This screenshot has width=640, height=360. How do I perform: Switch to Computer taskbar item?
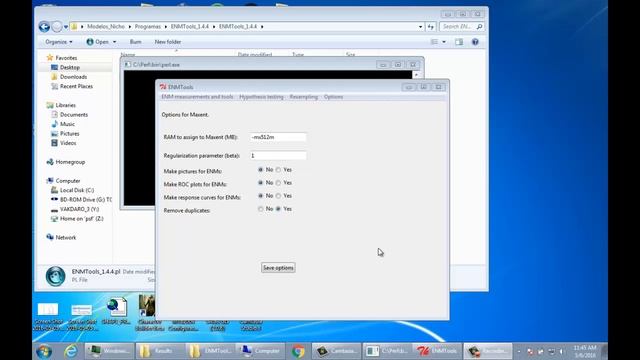click(x=260, y=351)
